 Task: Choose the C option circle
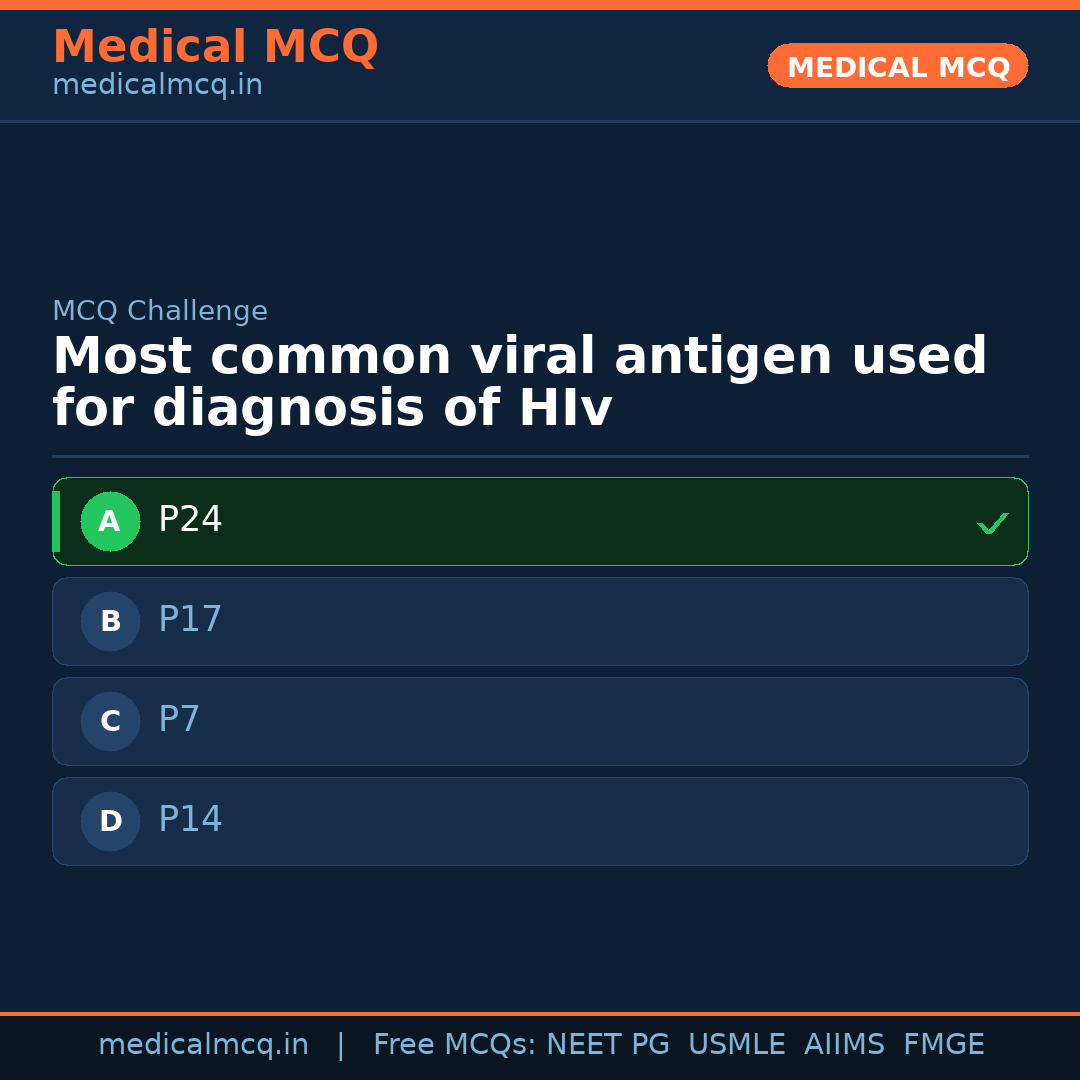(x=110, y=721)
